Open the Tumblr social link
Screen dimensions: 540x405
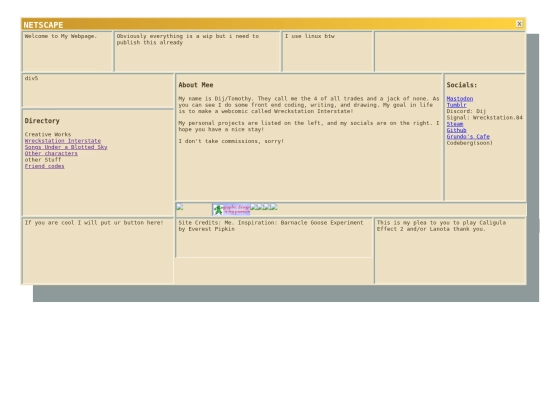[x=456, y=105]
